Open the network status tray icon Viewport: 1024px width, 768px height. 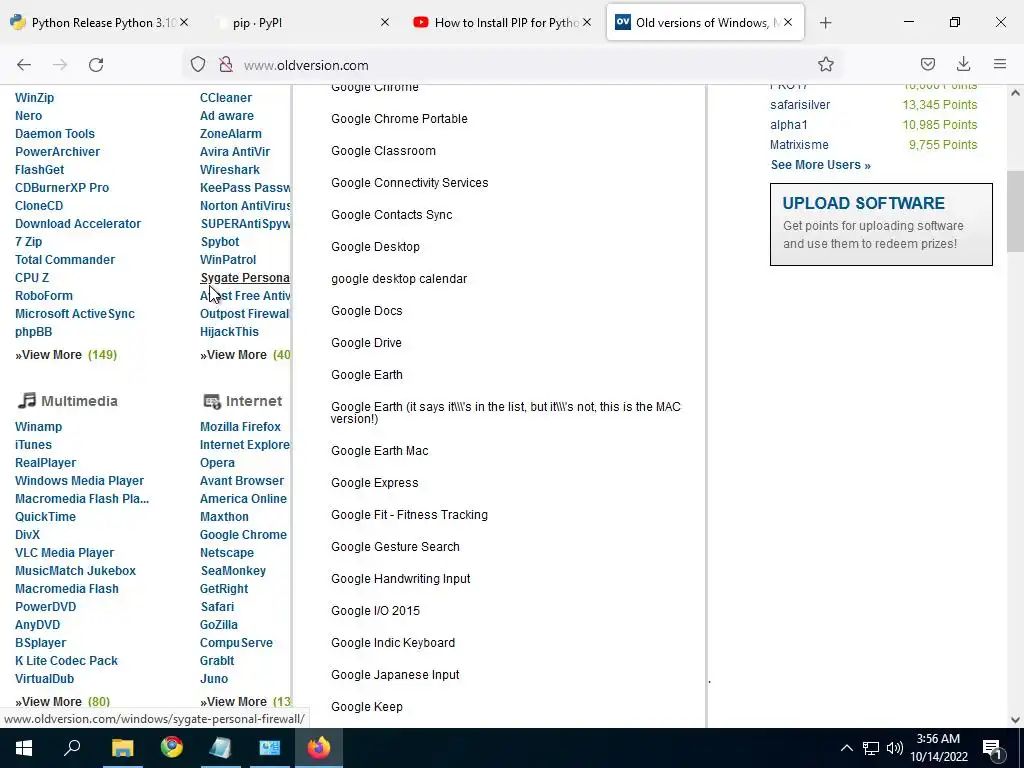[x=871, y=748]
